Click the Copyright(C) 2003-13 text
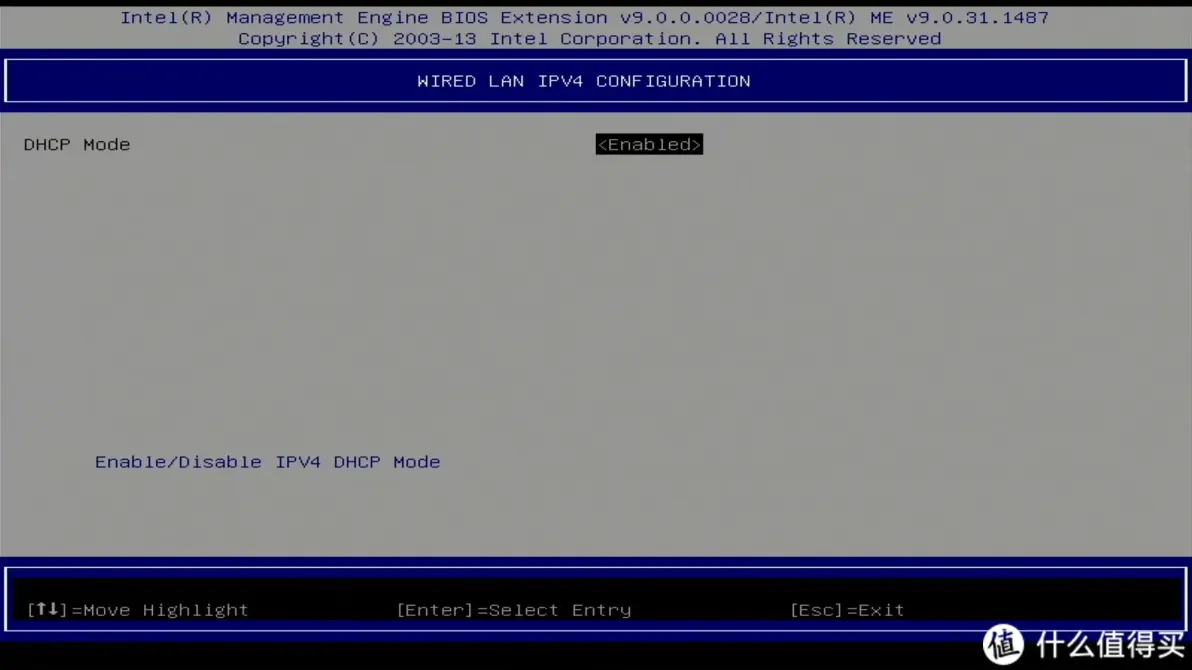The width and height of the screenshot is (1192, 670). 357,39
